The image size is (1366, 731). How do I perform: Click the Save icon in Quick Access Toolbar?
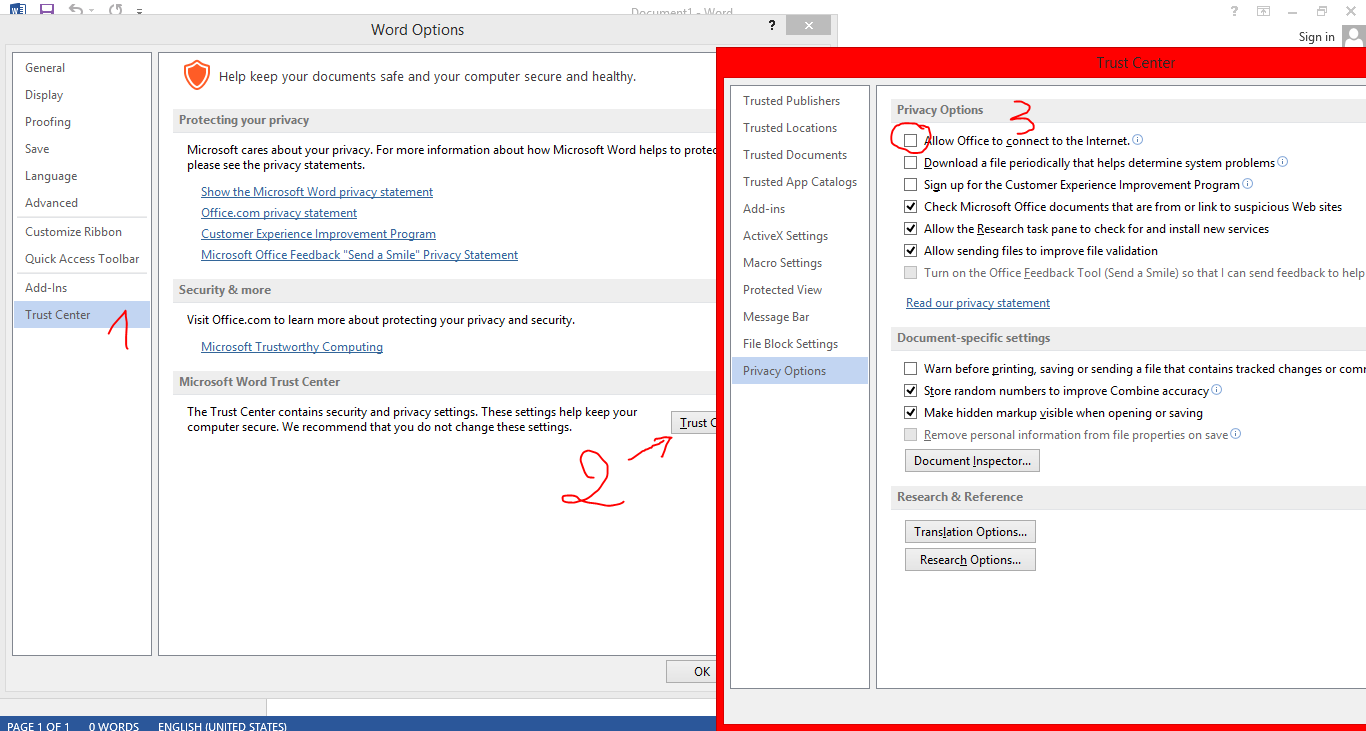coord(46,10)
